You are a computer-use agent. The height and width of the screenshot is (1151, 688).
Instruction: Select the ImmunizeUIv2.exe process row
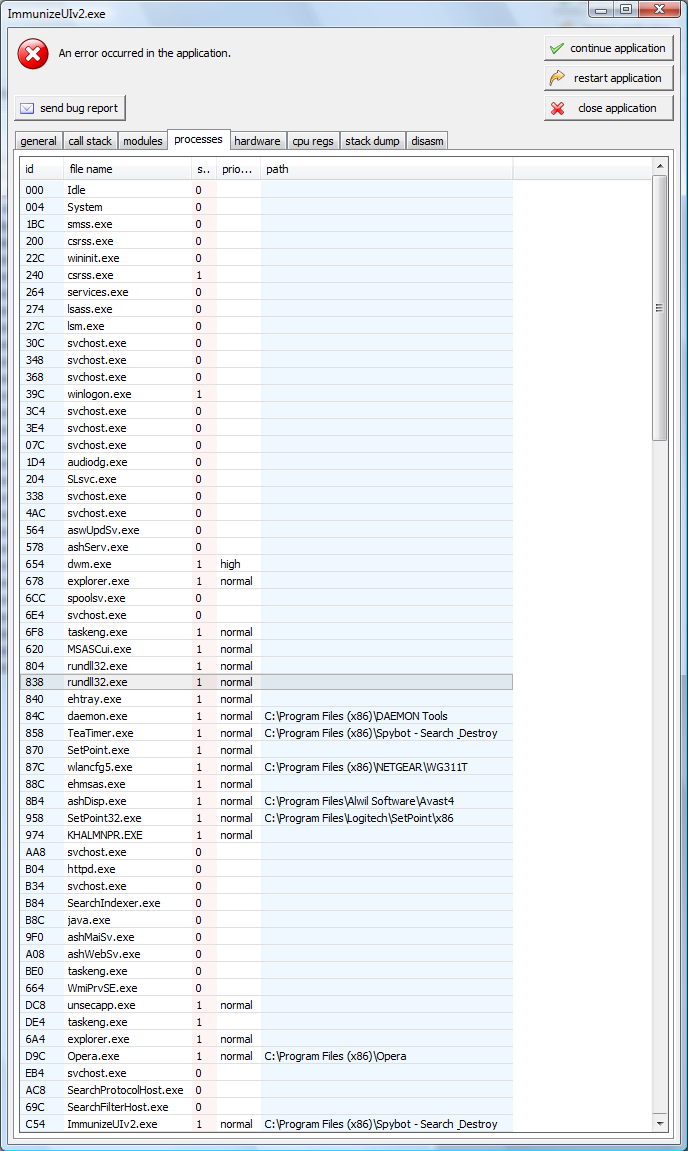tap(267, 1124)
